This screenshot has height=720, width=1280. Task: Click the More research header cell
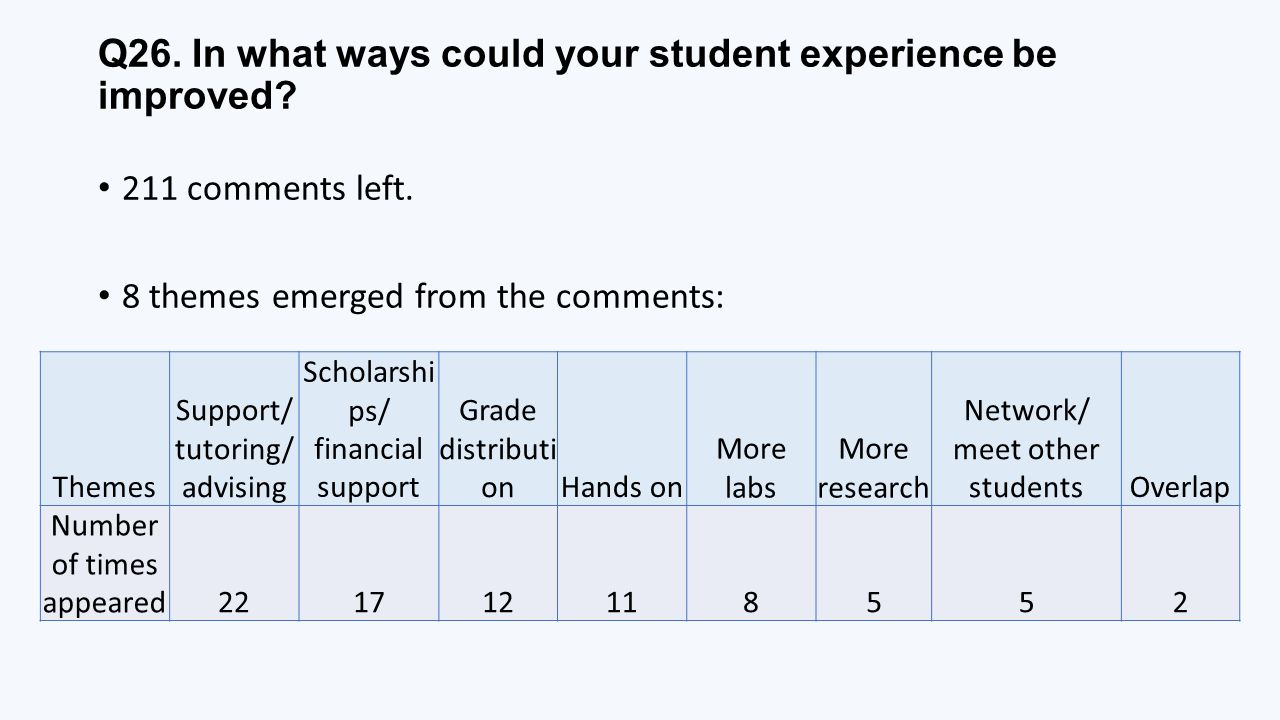[x=874, y=429]
